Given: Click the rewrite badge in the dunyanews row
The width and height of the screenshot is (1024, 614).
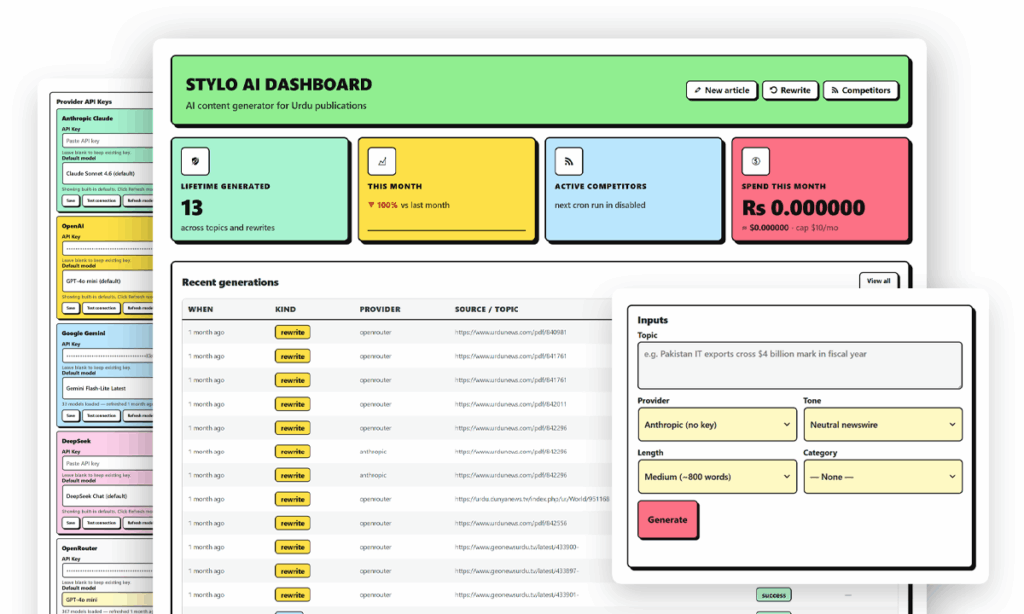Looking at the screenshot, I should point(293,499).
